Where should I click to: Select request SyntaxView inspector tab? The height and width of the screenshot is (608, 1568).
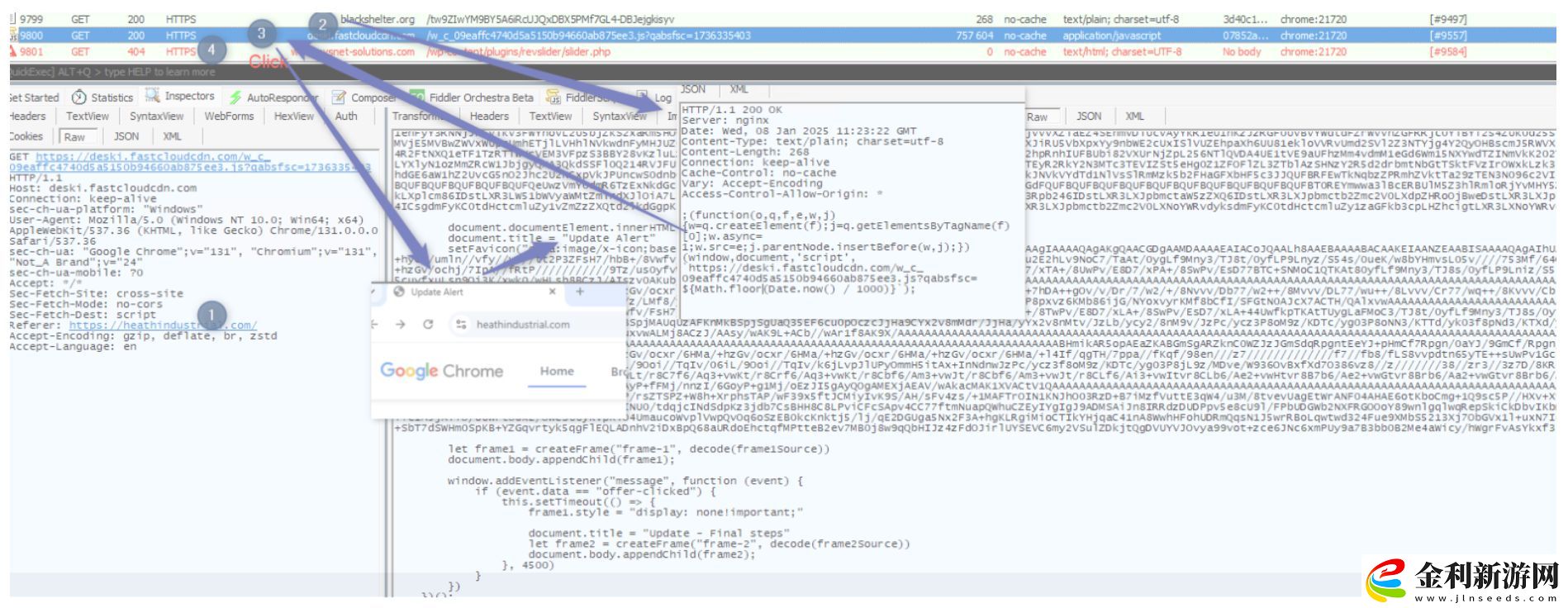(156, 116)
